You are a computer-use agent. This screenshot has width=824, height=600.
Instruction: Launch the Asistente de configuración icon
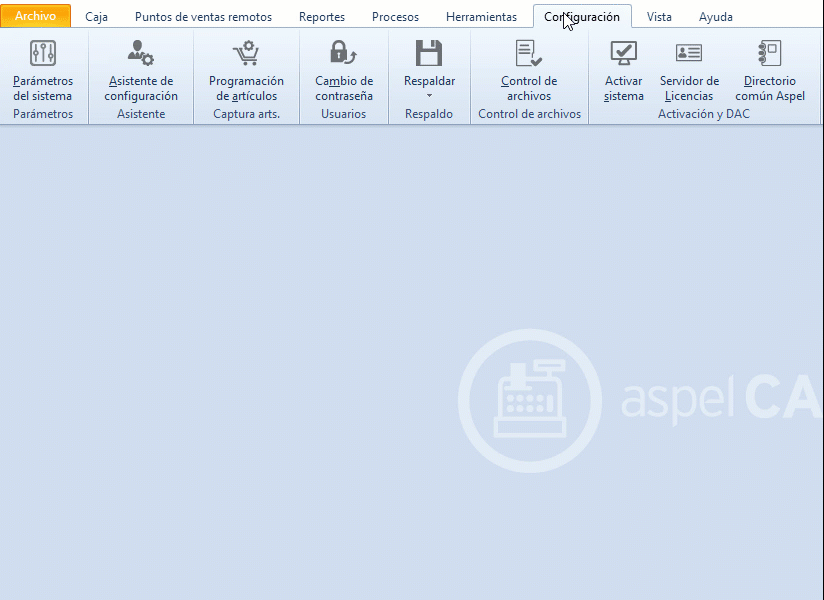141,54
